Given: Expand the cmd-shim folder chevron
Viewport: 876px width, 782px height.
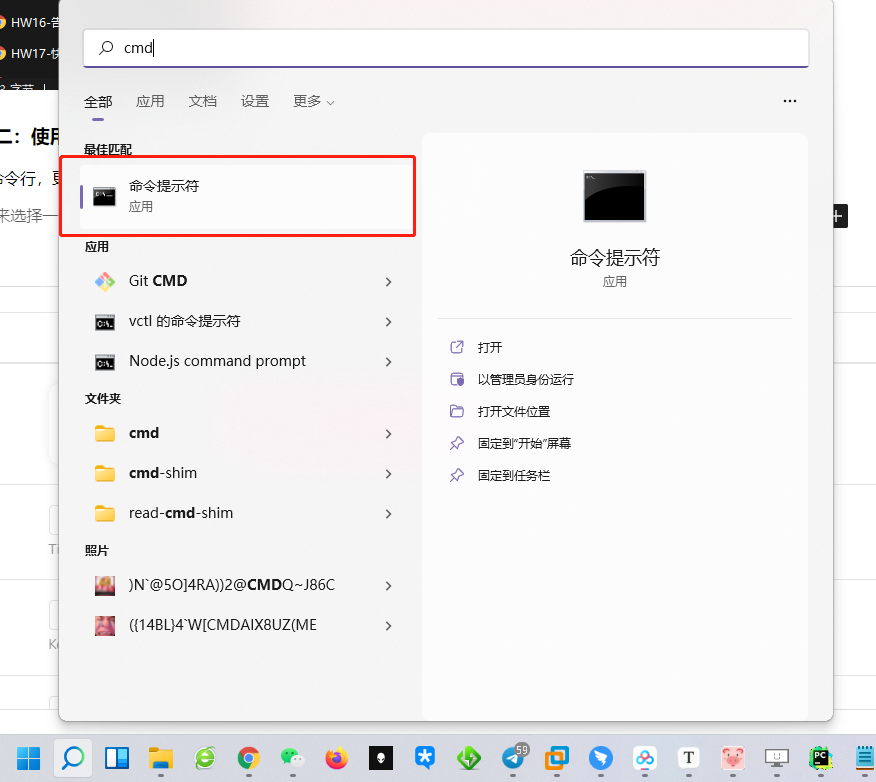Looking at the screenshot, I should (388, 474).
